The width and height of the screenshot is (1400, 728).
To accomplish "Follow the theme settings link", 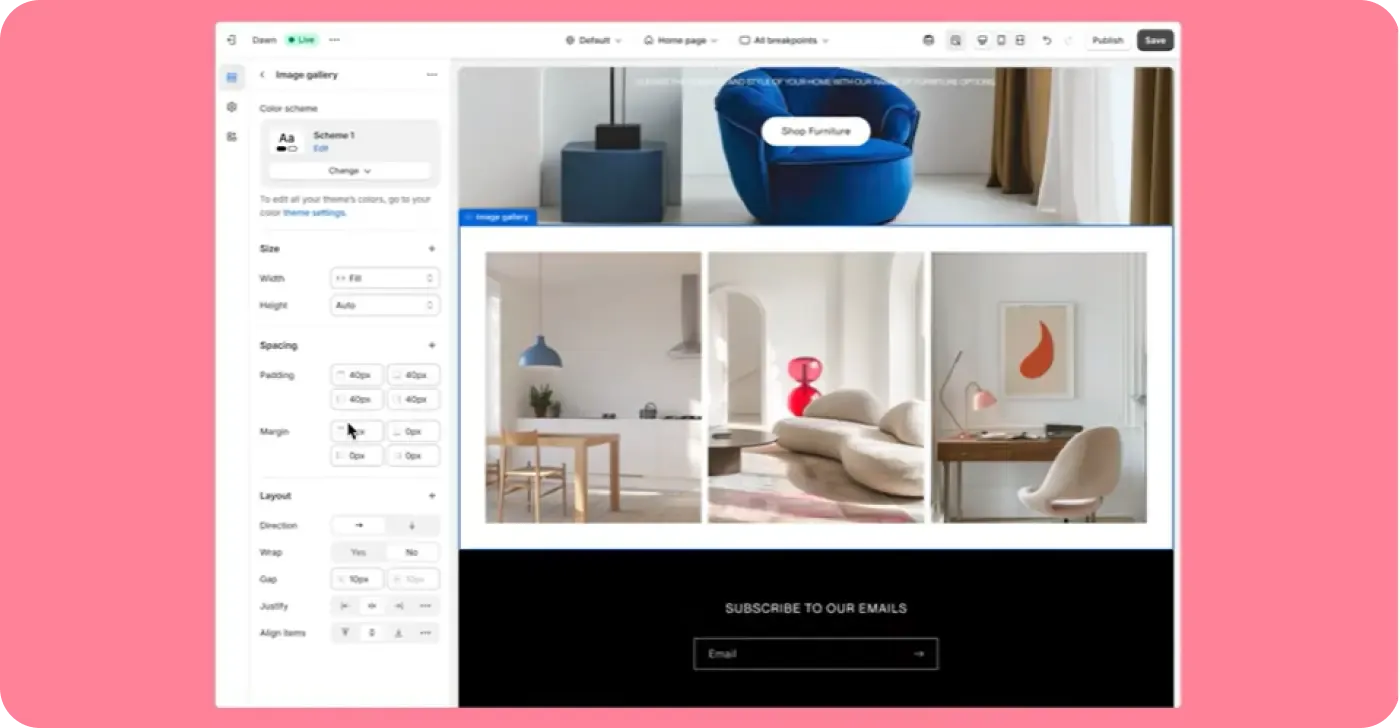I will point(314,213).
